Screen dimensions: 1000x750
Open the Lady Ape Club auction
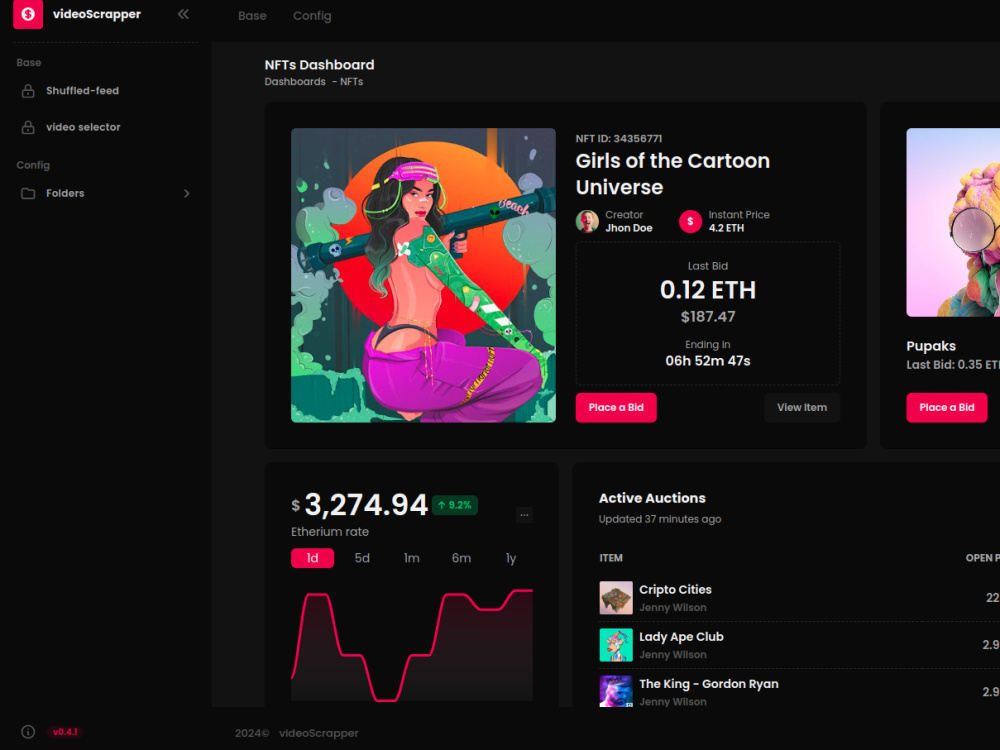pos(681,637)
